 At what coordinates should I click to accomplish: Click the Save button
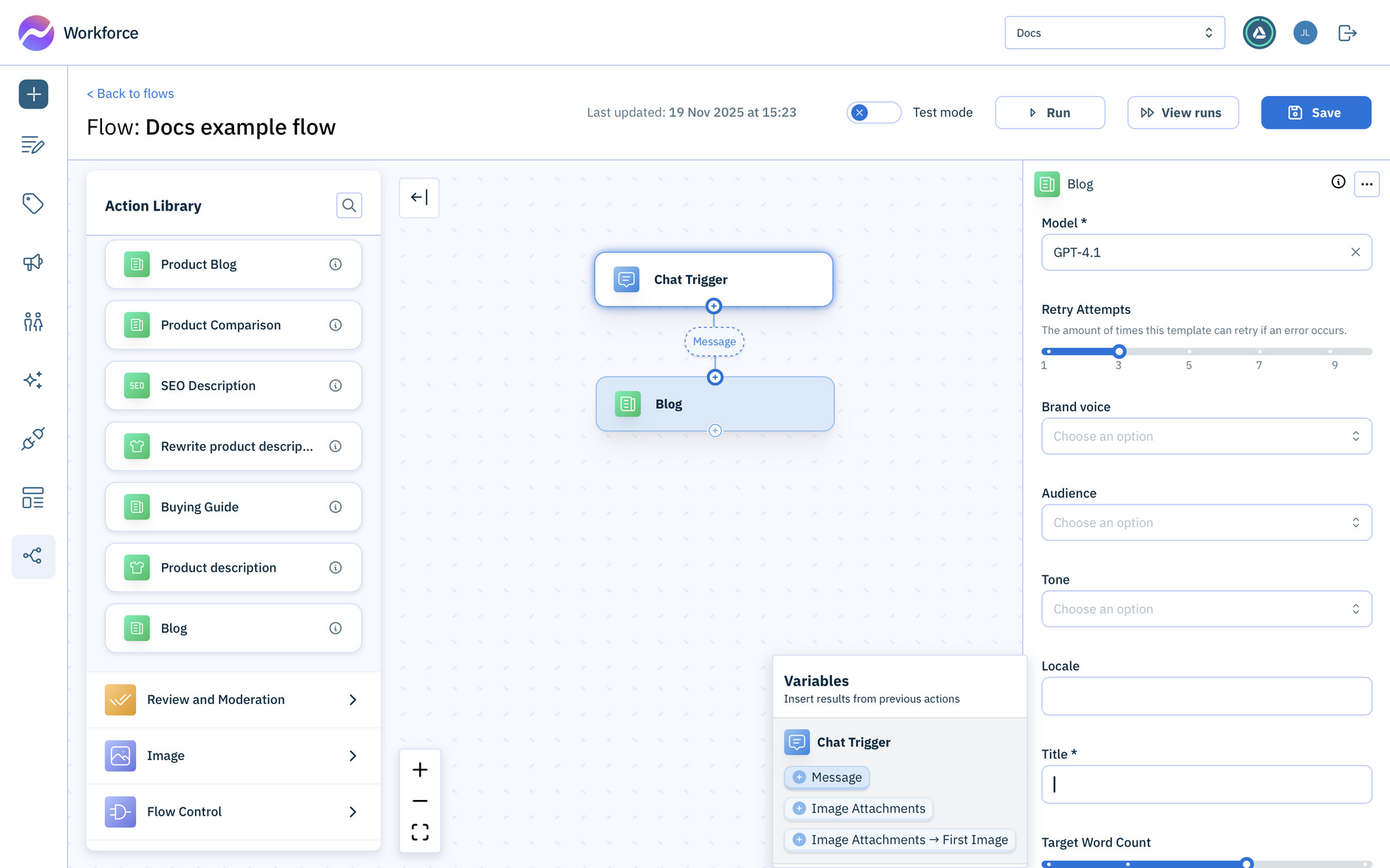(1315, 113)
